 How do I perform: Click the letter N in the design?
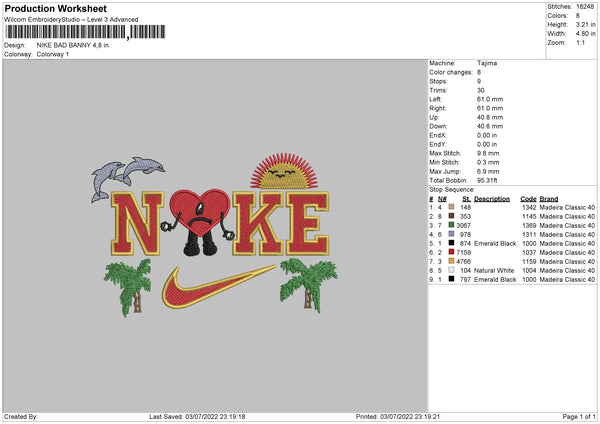[x=137, y=224]
